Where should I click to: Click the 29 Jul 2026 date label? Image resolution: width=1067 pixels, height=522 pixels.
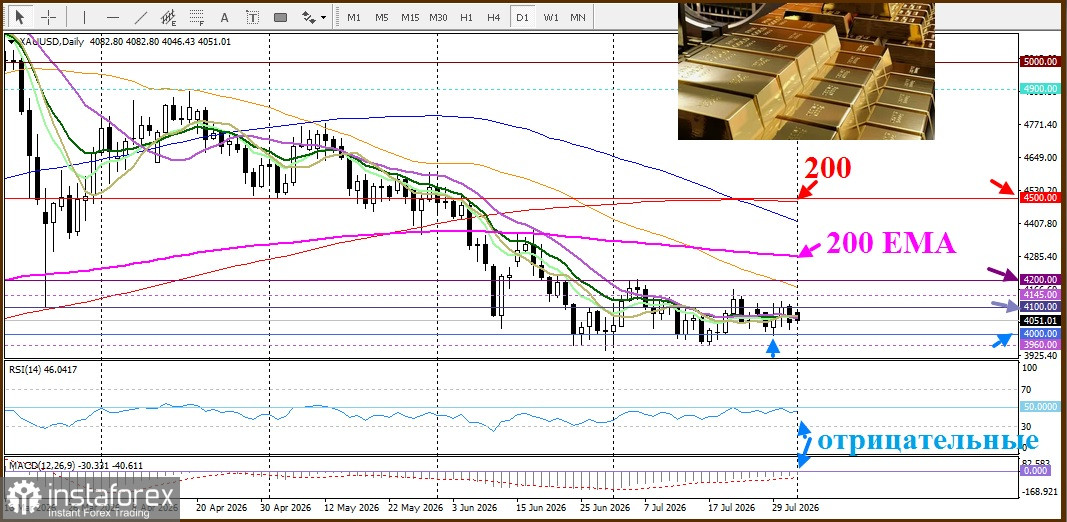point(795,508)
